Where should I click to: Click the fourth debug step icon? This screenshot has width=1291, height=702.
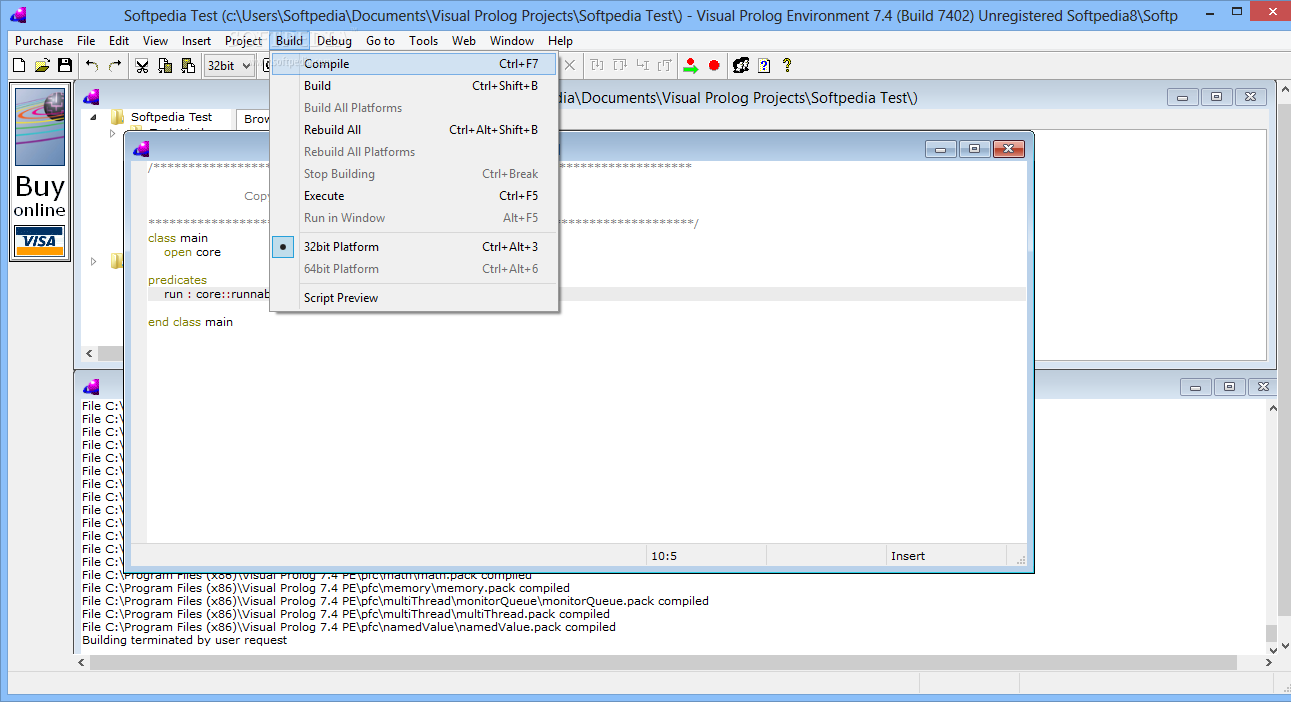[x=666, y=65]
